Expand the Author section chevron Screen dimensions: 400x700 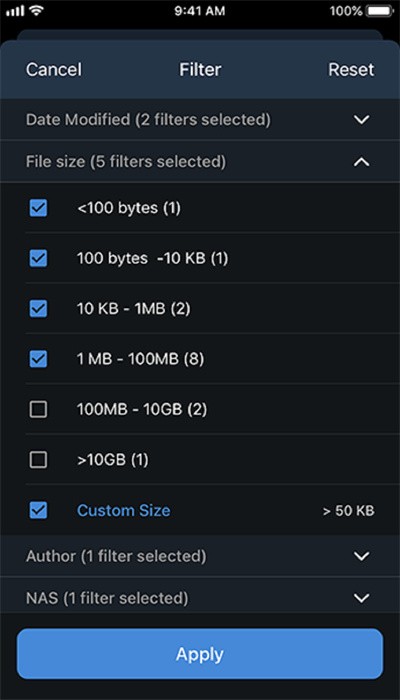(361, 556)
